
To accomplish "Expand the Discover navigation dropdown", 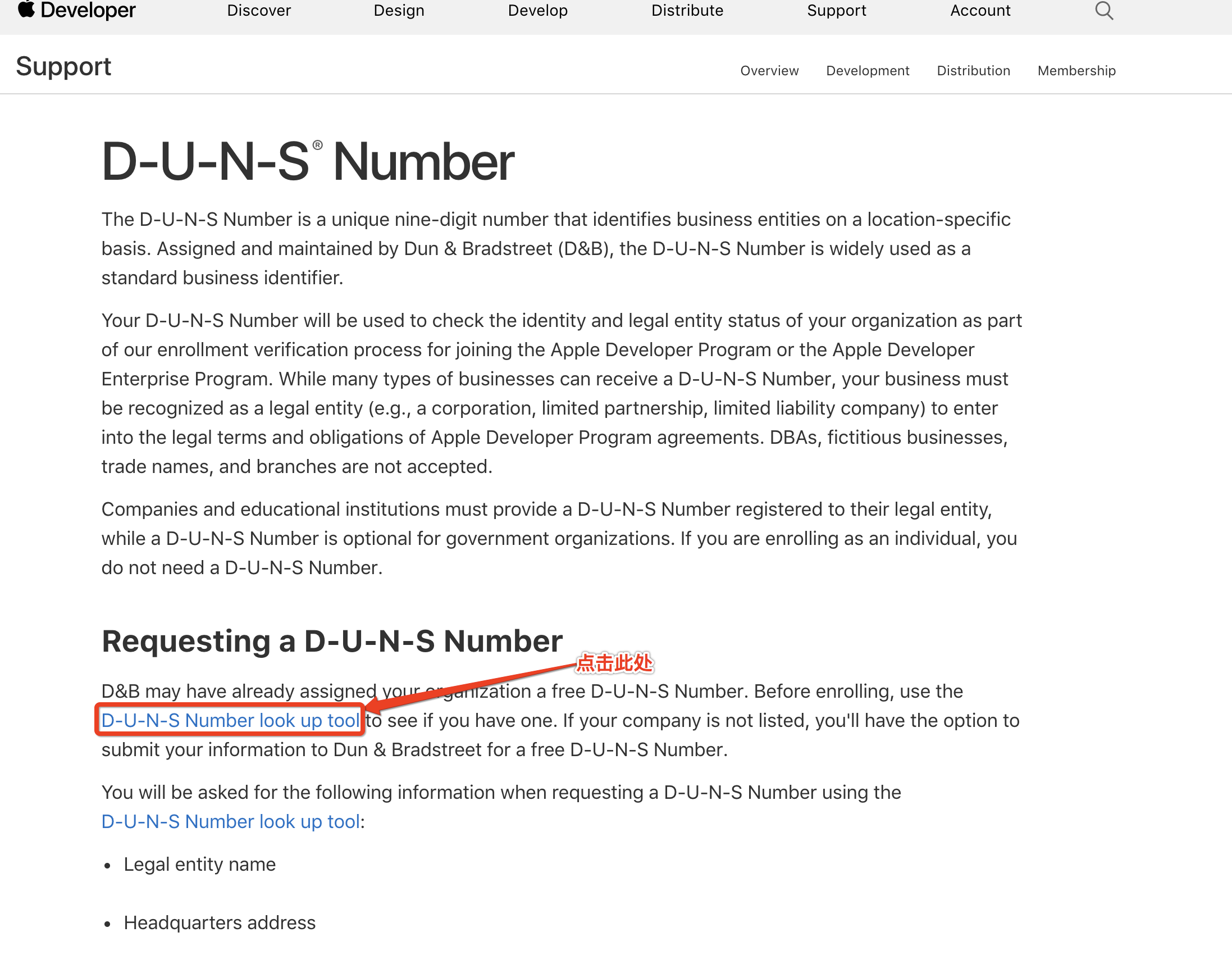I will (258, 11).
